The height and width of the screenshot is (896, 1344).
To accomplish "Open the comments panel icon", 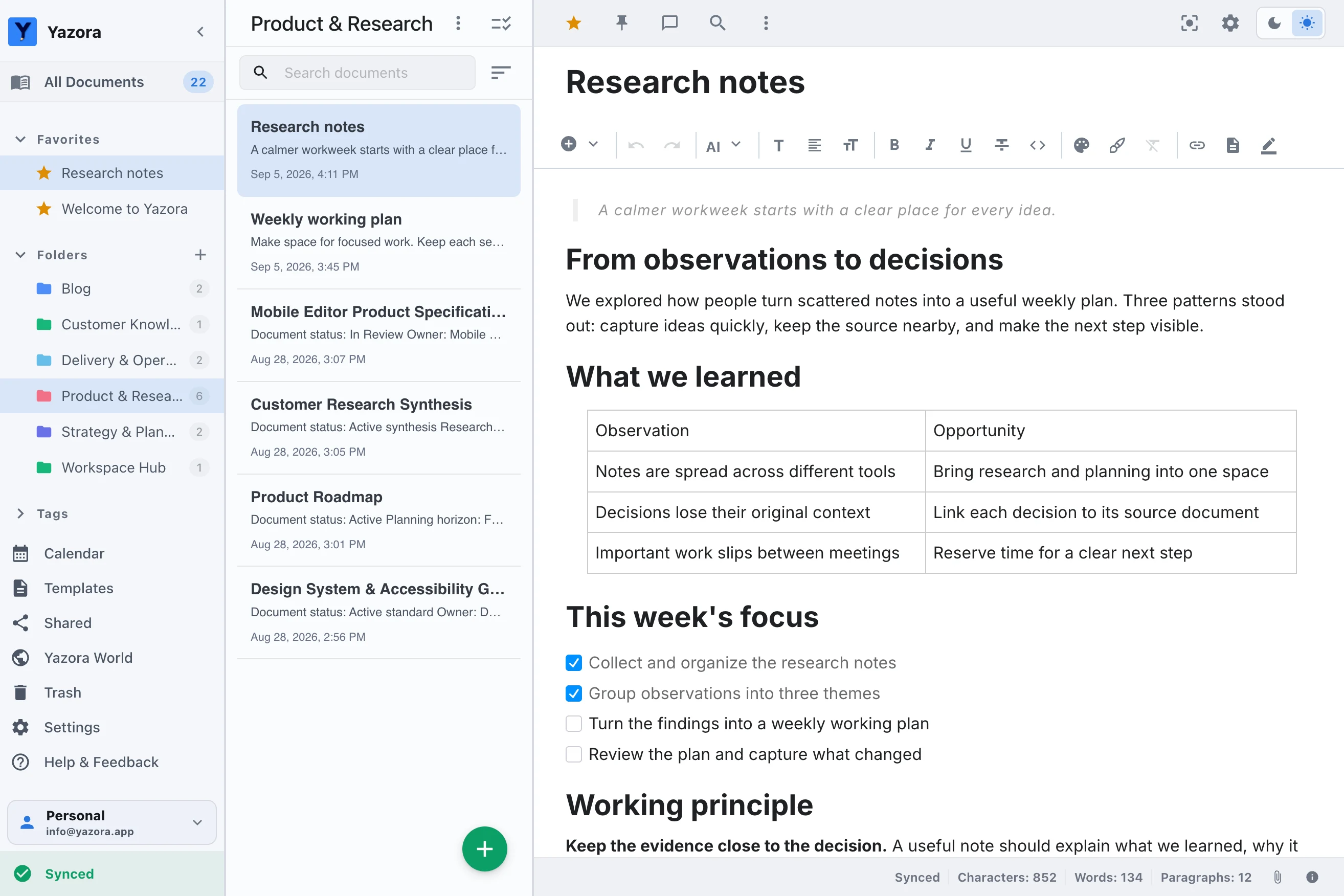I will [x=669, y=23].
